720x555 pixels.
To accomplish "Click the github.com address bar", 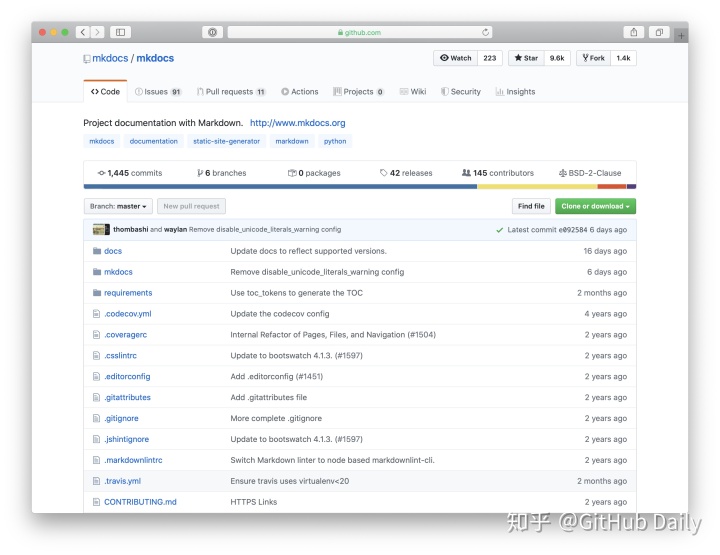I will [360, 32].
